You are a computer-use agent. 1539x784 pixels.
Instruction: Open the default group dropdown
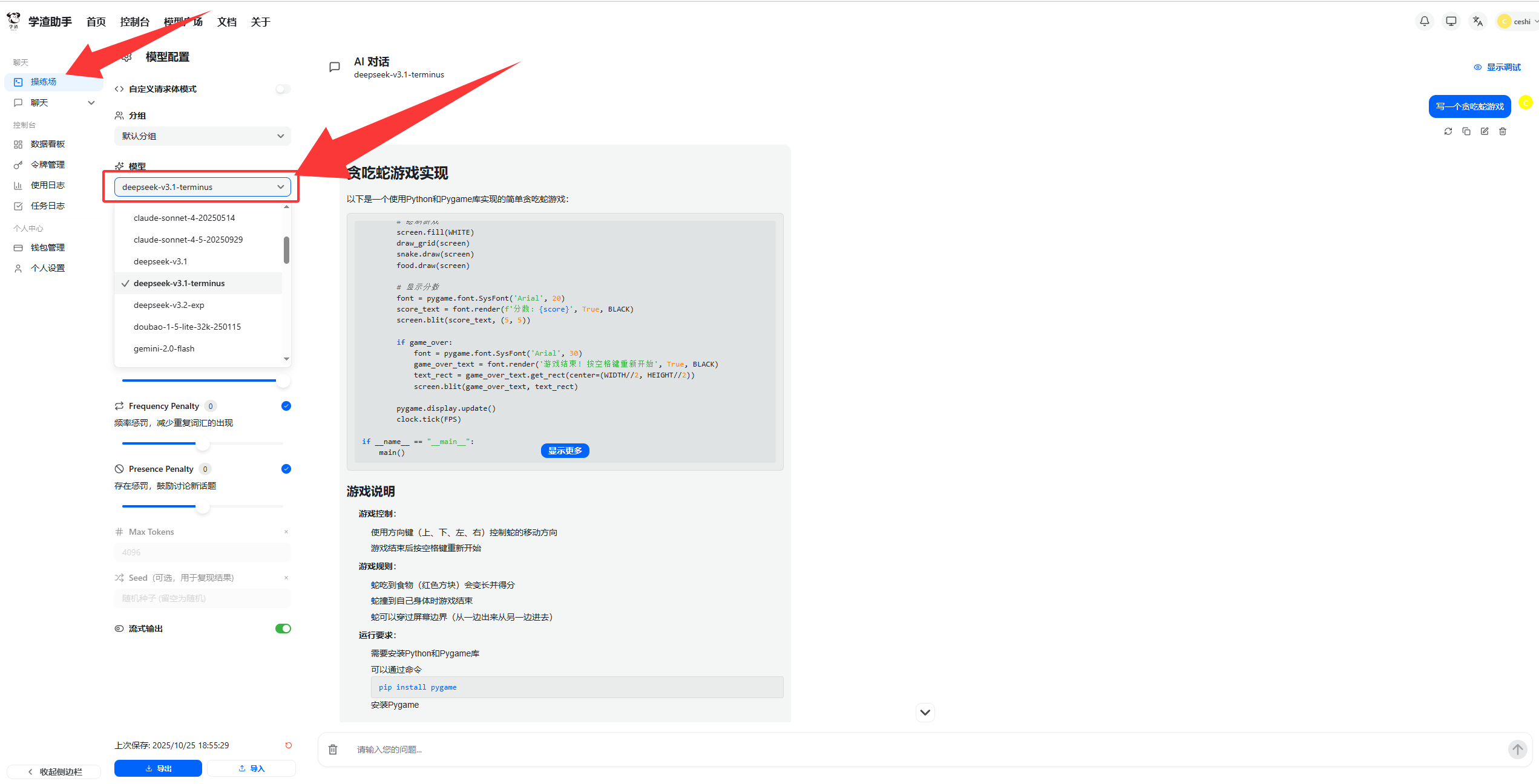pos(202,136)
